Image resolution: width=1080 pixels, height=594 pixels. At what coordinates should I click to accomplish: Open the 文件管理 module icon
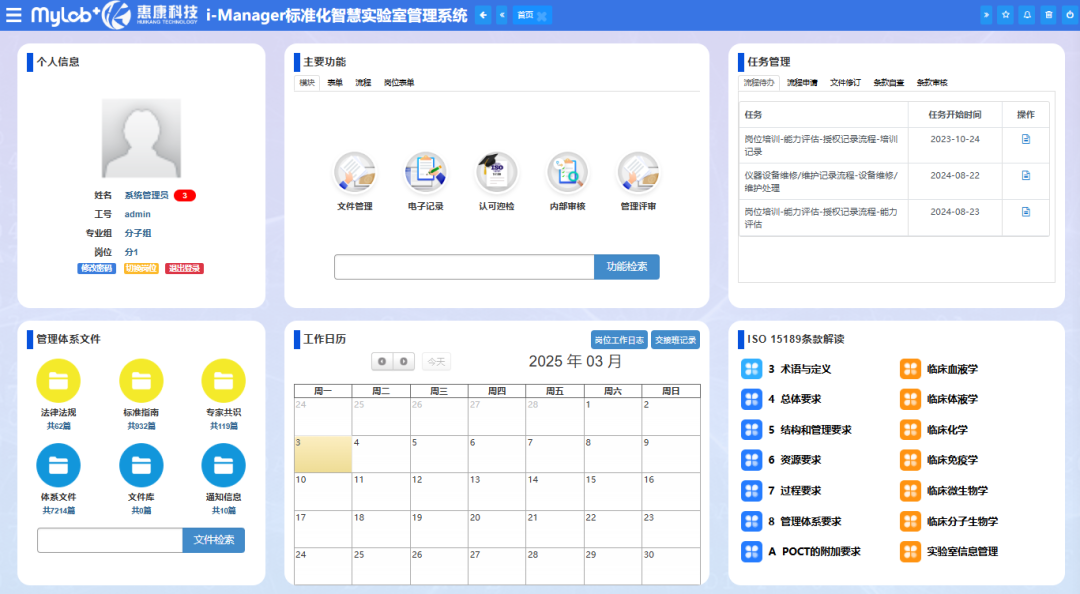[x=354, y=173]
